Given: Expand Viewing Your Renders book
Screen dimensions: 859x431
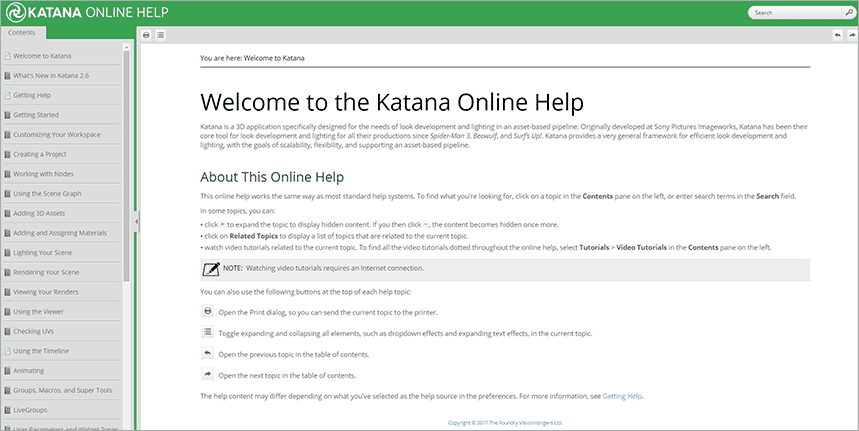Looking at the screenshot, I should coord(45,292).
